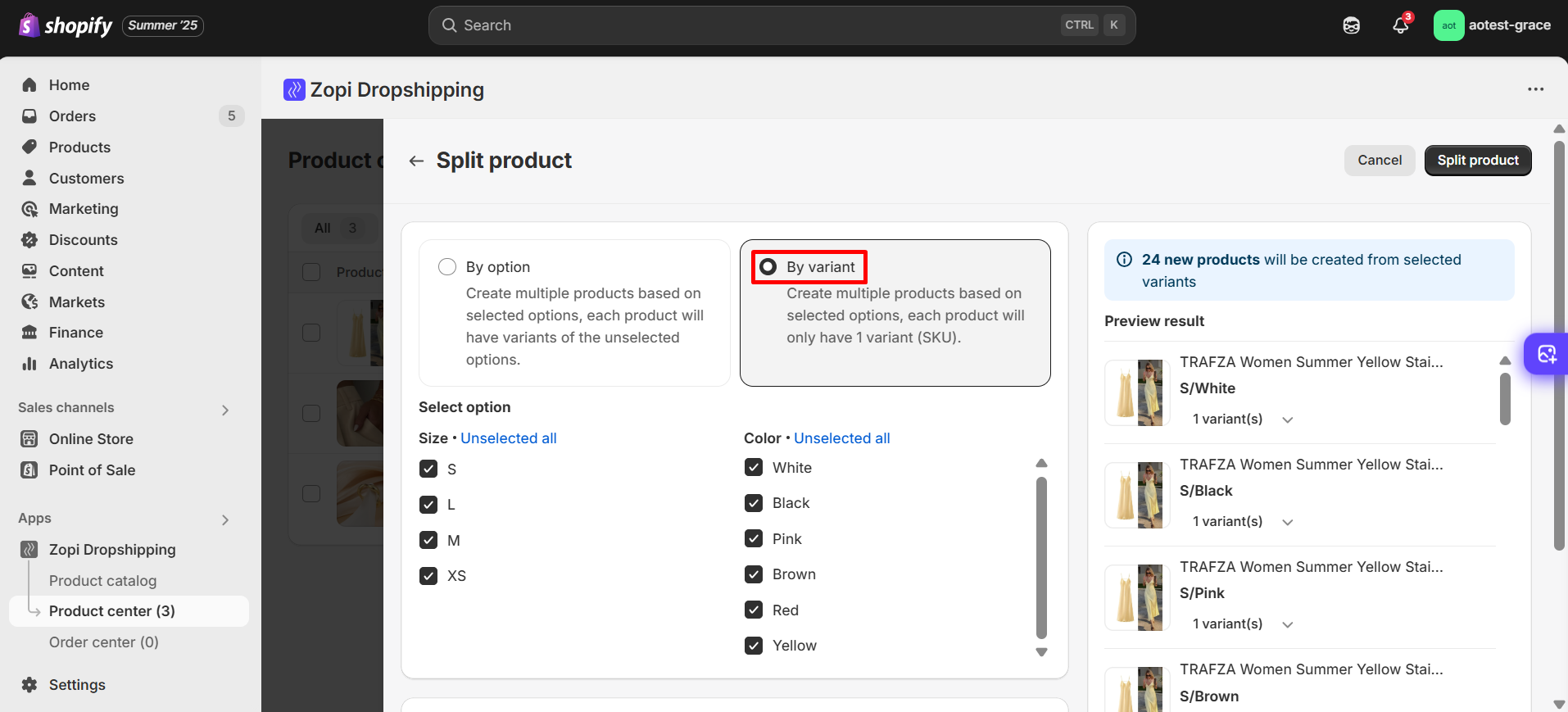1568x712 pixels.
Task: Expand variants of the S/Black product
Action: pos(1288,522)
